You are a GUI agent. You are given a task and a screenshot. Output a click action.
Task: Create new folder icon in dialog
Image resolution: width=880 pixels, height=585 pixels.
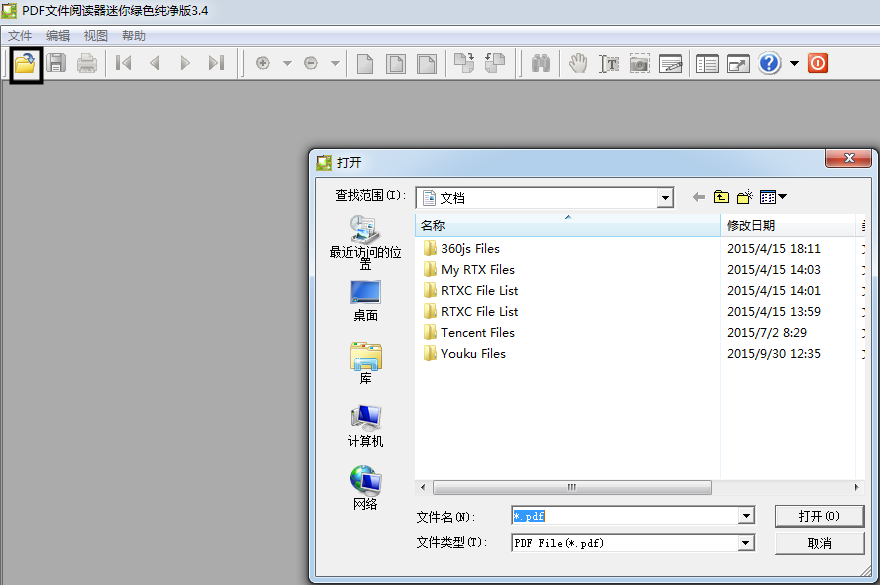(x=745, y=197)
